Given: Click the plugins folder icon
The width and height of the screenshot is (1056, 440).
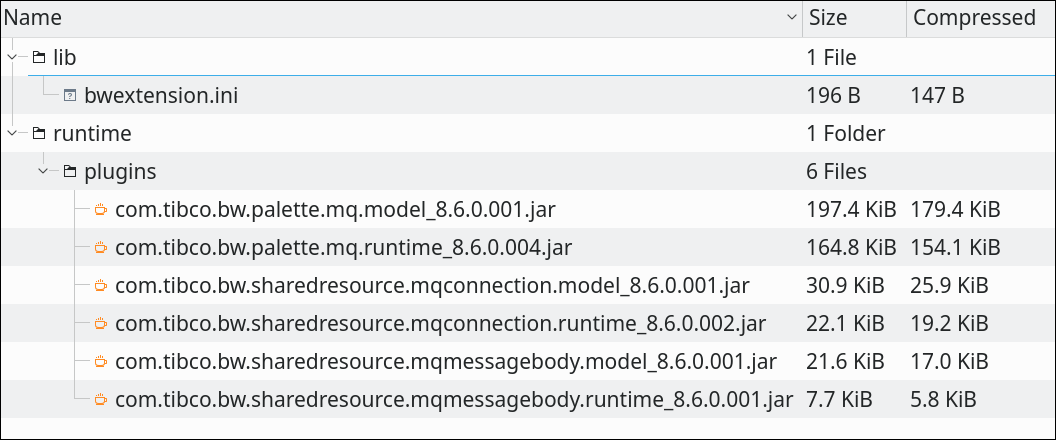Looking at the screenshot, I should tap(70, 172).
